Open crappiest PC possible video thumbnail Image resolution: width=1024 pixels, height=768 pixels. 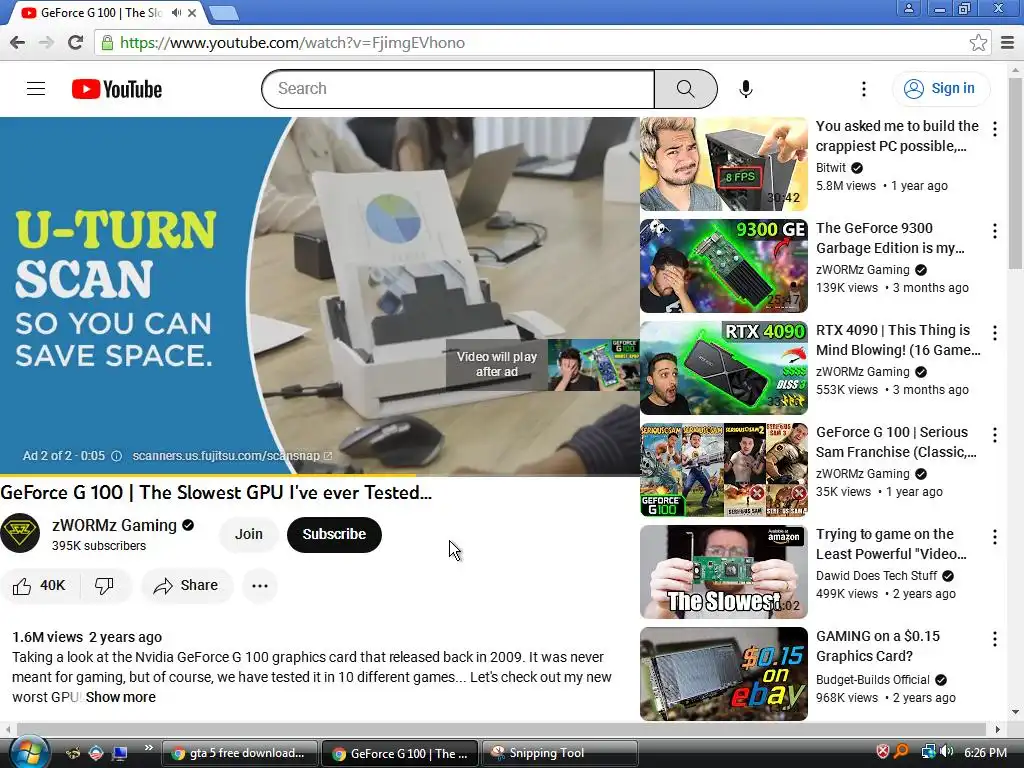724,164
